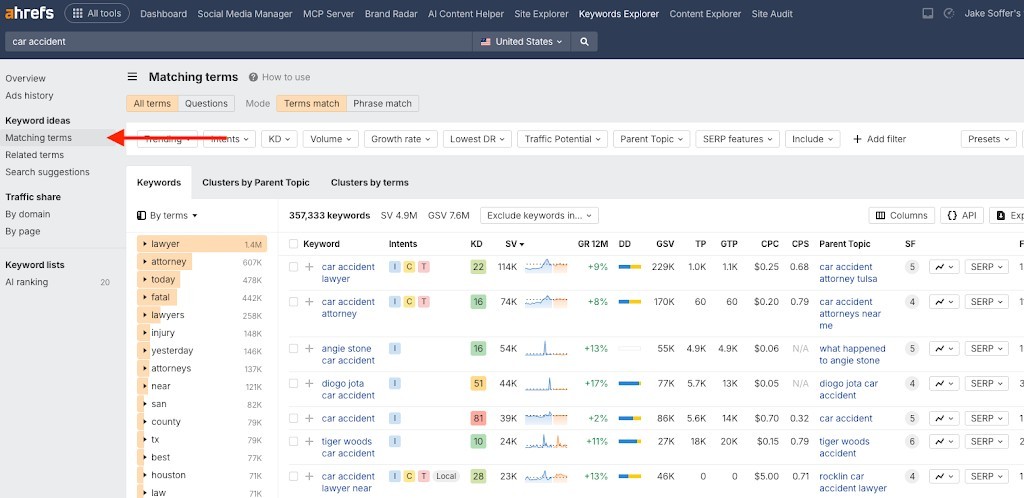1024x498 pixels.
Task: Open trend chart button for car accident lawyer
Action: pos(944,266)
